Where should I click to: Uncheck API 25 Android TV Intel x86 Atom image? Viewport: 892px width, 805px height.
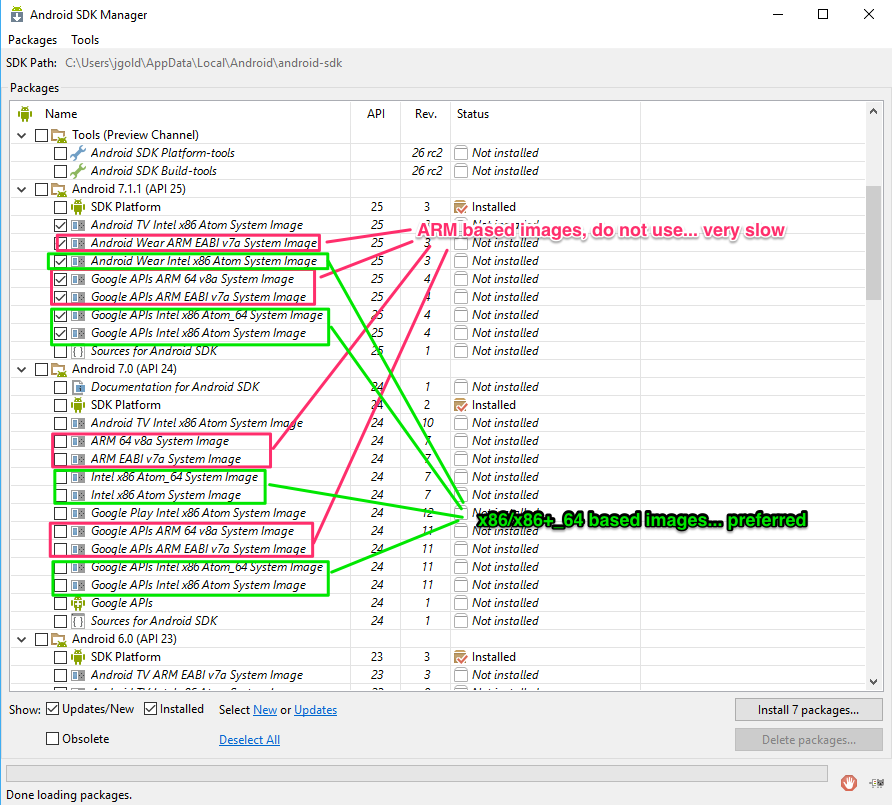[60, 225]
